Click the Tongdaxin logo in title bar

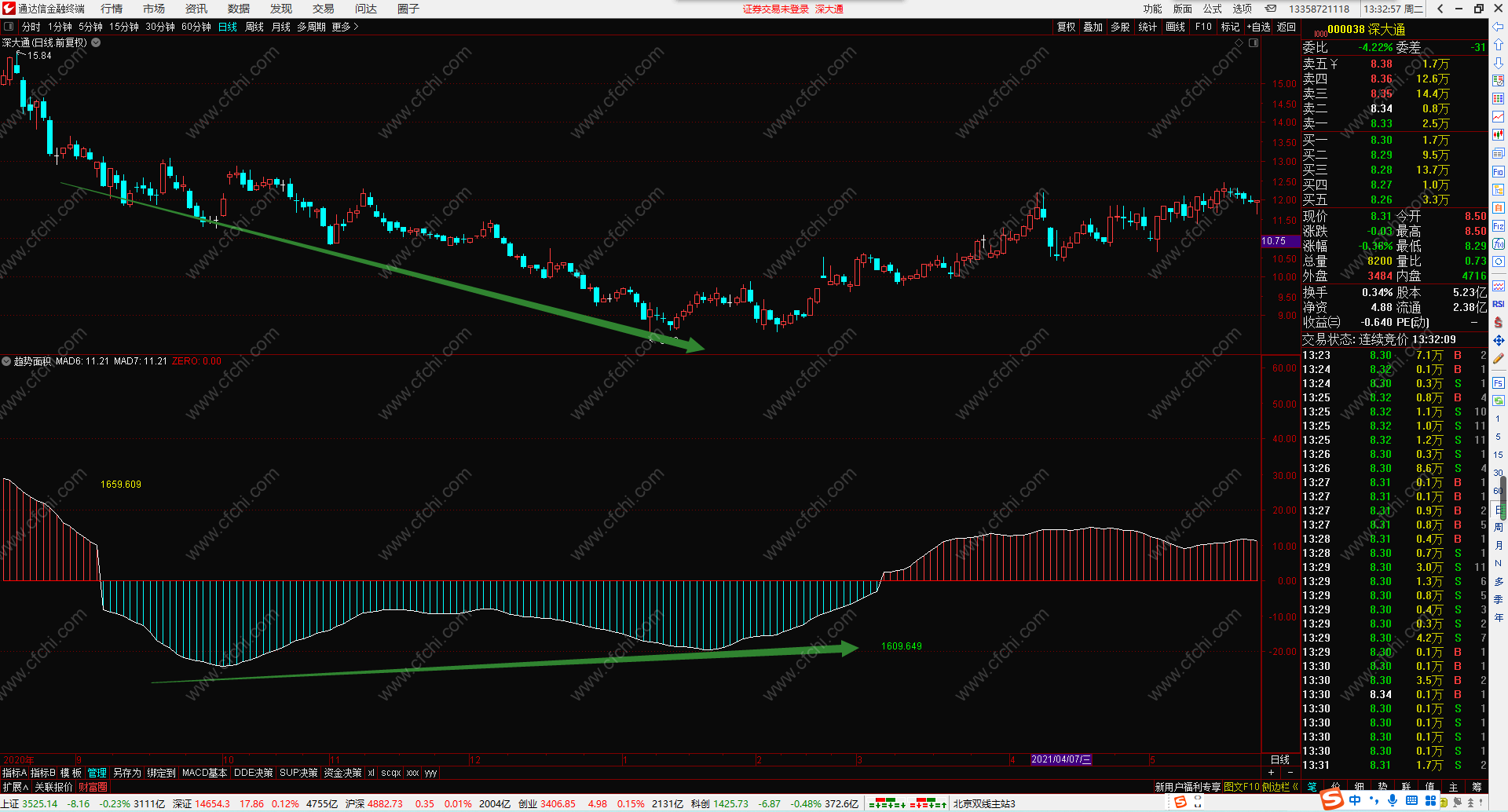coord(8,9)
